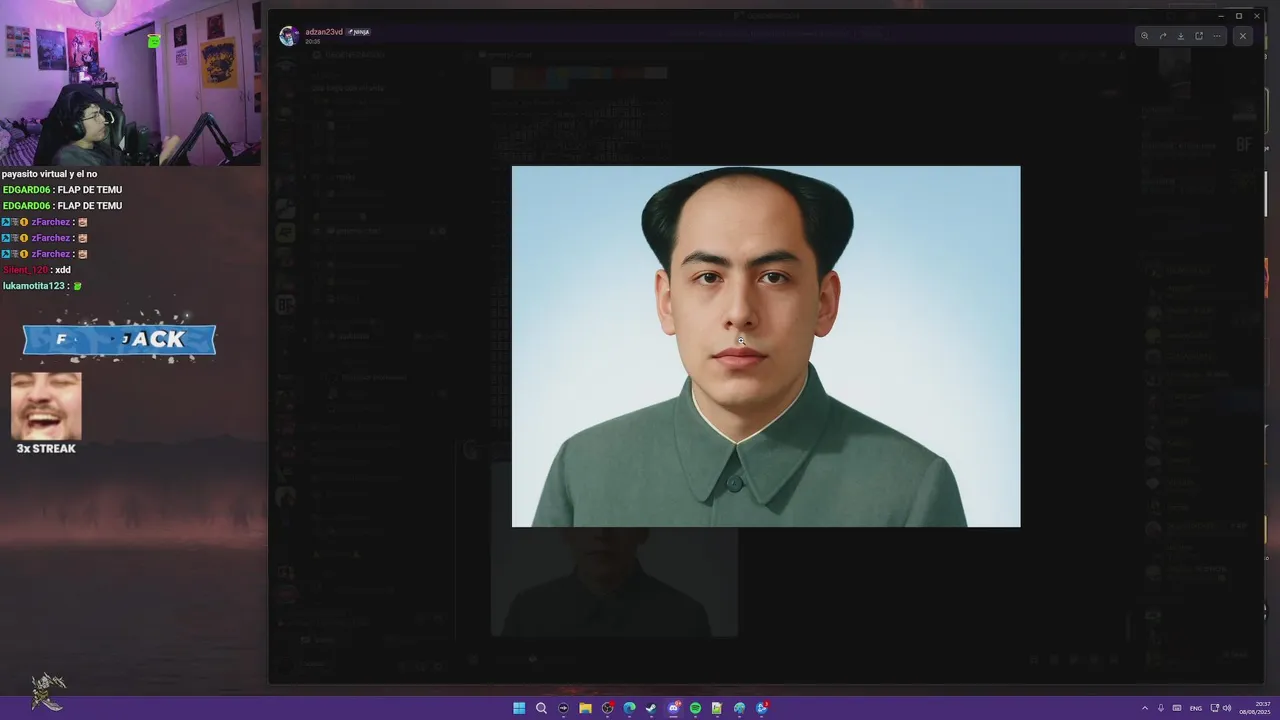Forward the image using the arrow icon
Screen dimensions: 1280x720
[1163, 36]
